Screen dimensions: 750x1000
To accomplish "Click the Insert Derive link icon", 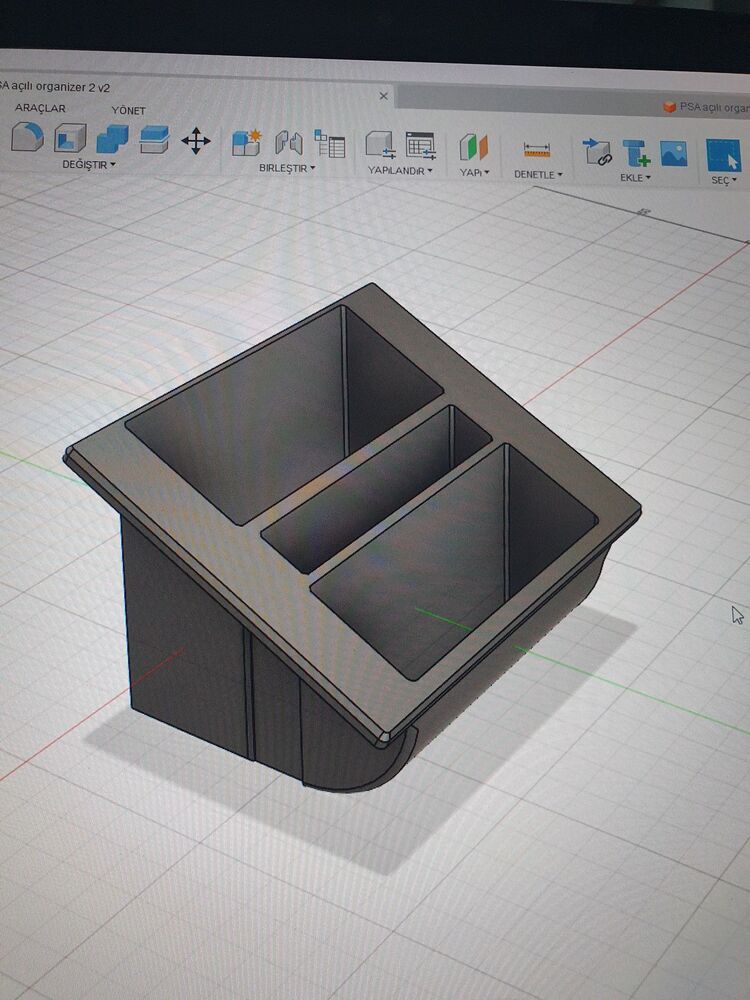I will pyautogui.click(x=598, y=152).
